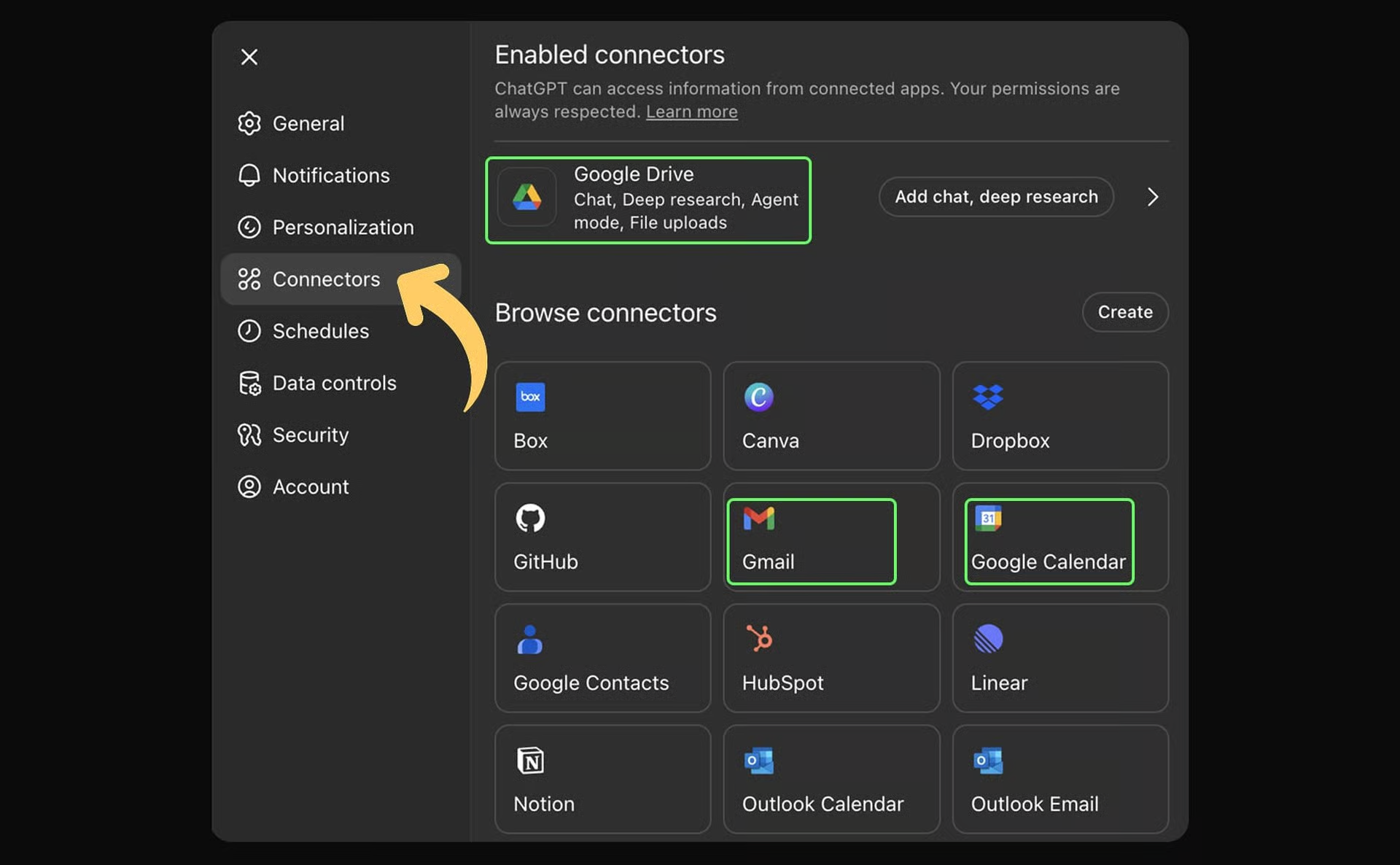Screen dimensions: 1400x865
Task: Open the General settings tab
Action: [308, 124]
